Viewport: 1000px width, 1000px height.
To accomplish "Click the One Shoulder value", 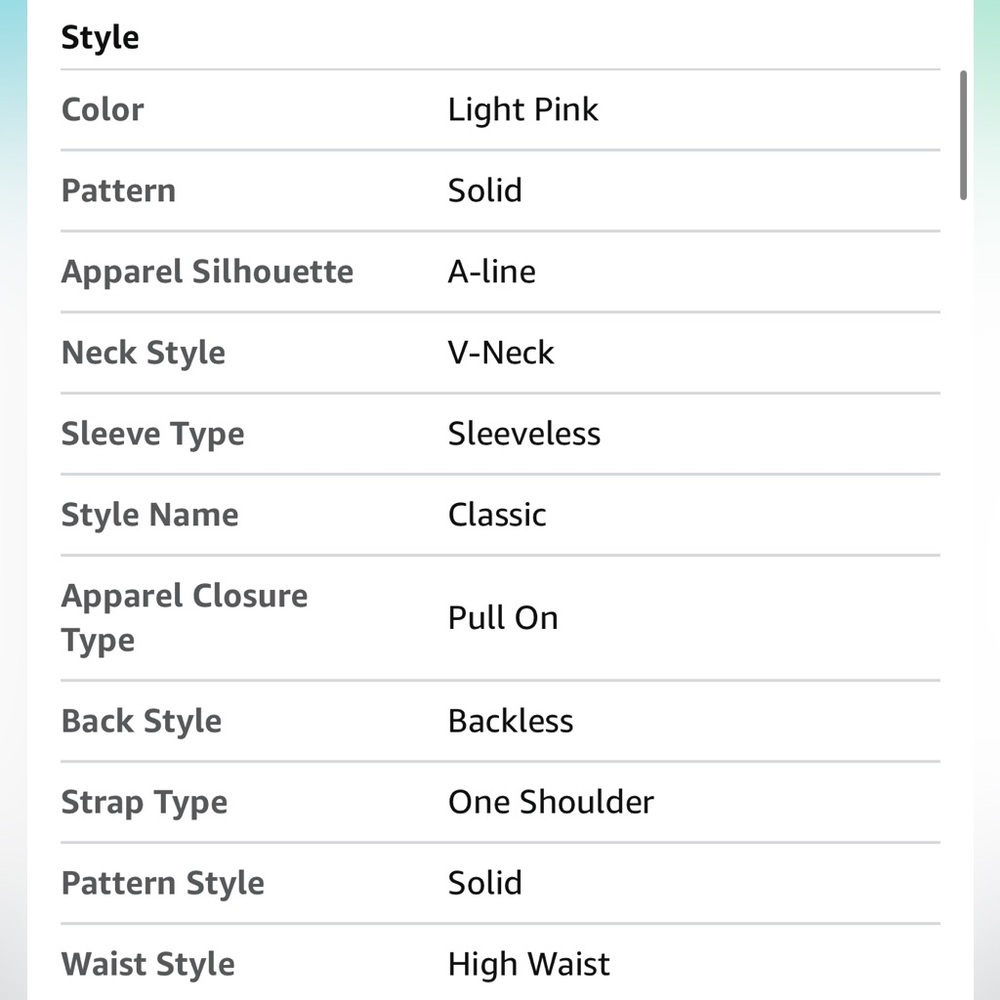I will pyautogui.click(x=551, y=802).
